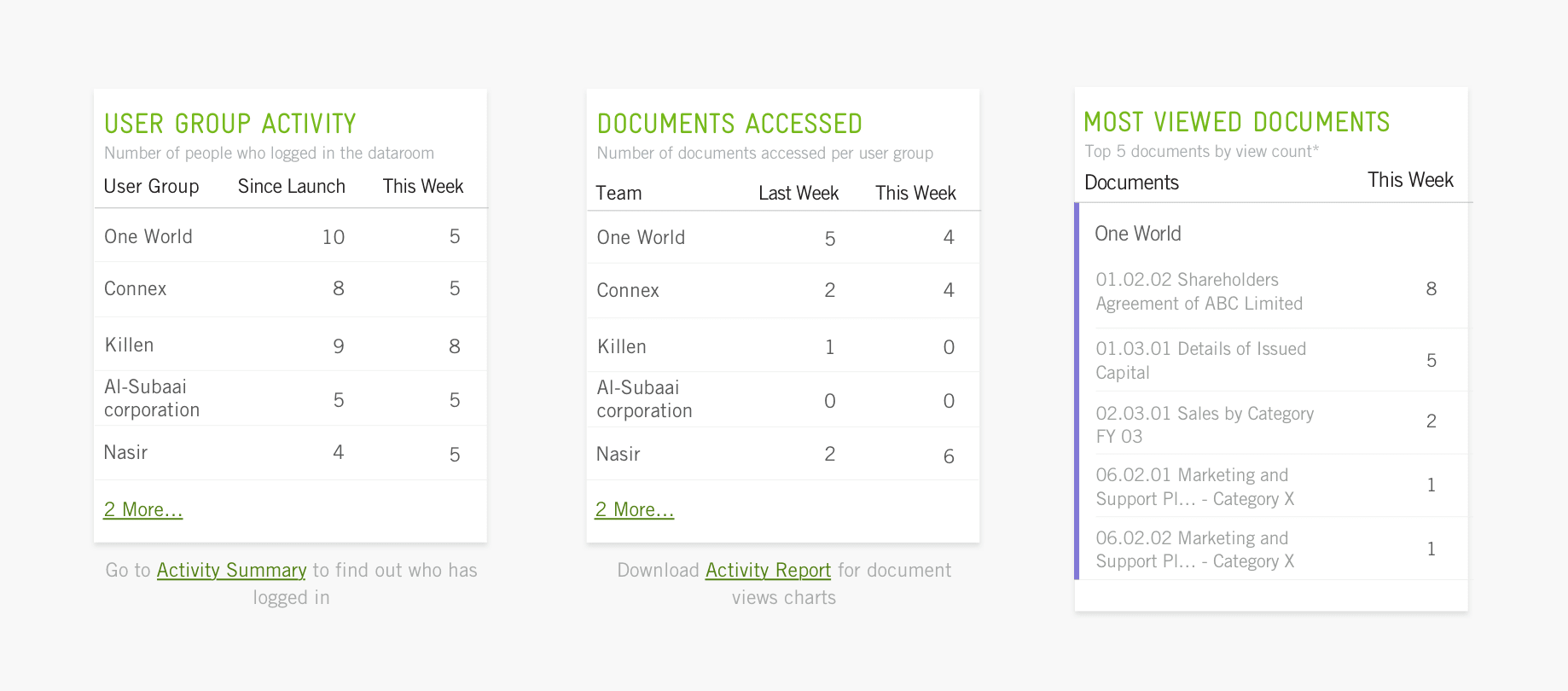Click the Team column header
The height and width of the screenshot is (691, 1568).
(618, 193)
